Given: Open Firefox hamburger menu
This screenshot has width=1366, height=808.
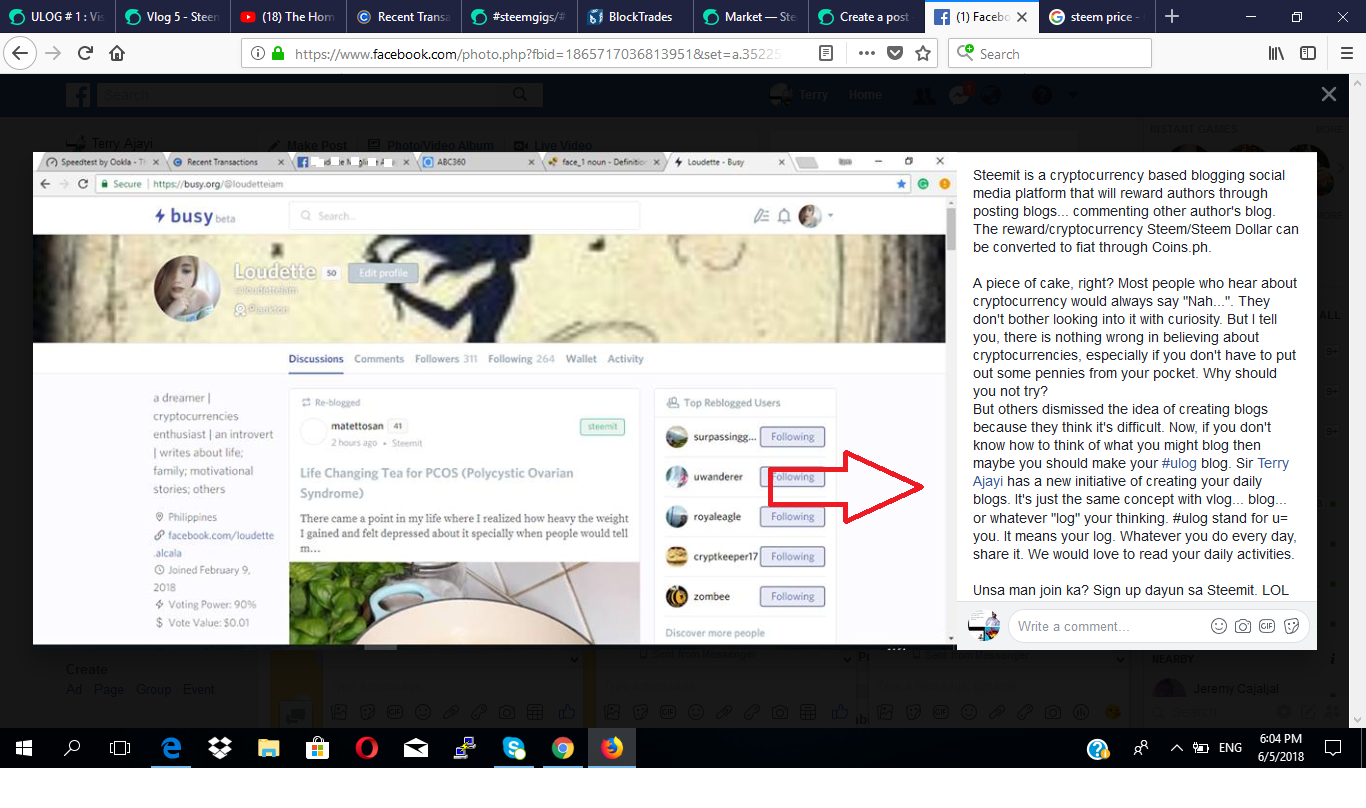Looking at the screenshot, I should (x=1345, y=53).
